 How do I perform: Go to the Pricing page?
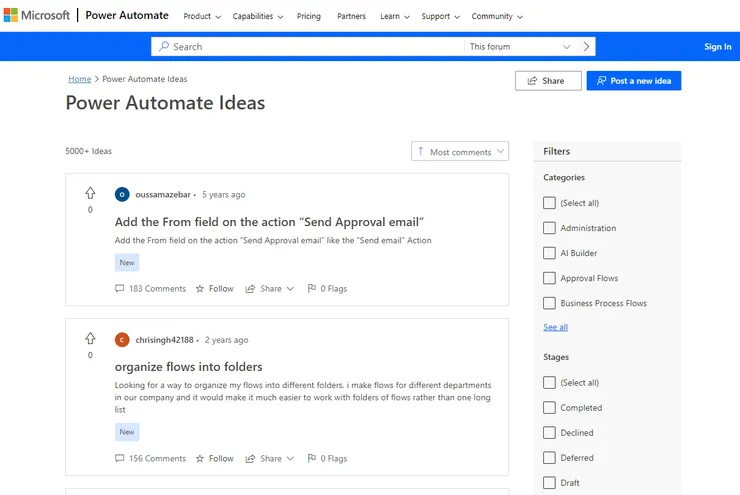pos(309,16)
